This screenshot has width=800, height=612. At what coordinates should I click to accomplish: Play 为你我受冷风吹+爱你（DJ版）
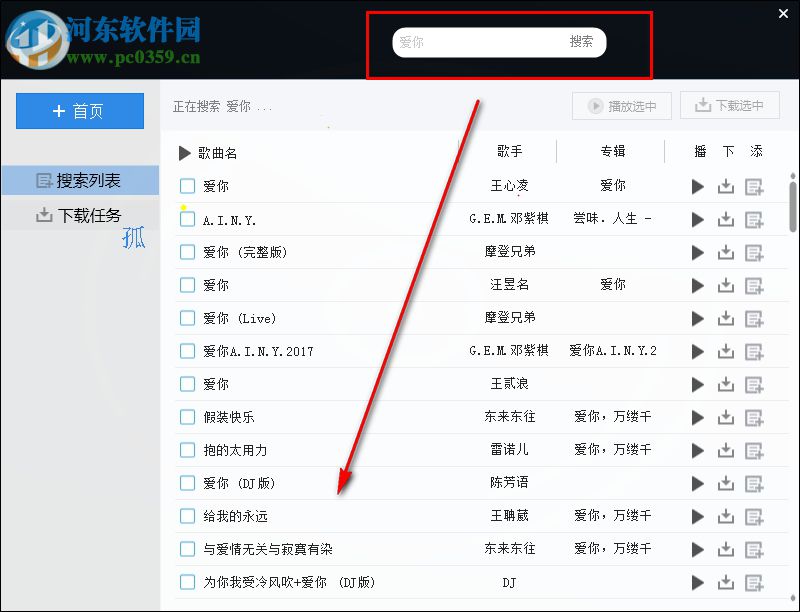click(x=698, y=582)
